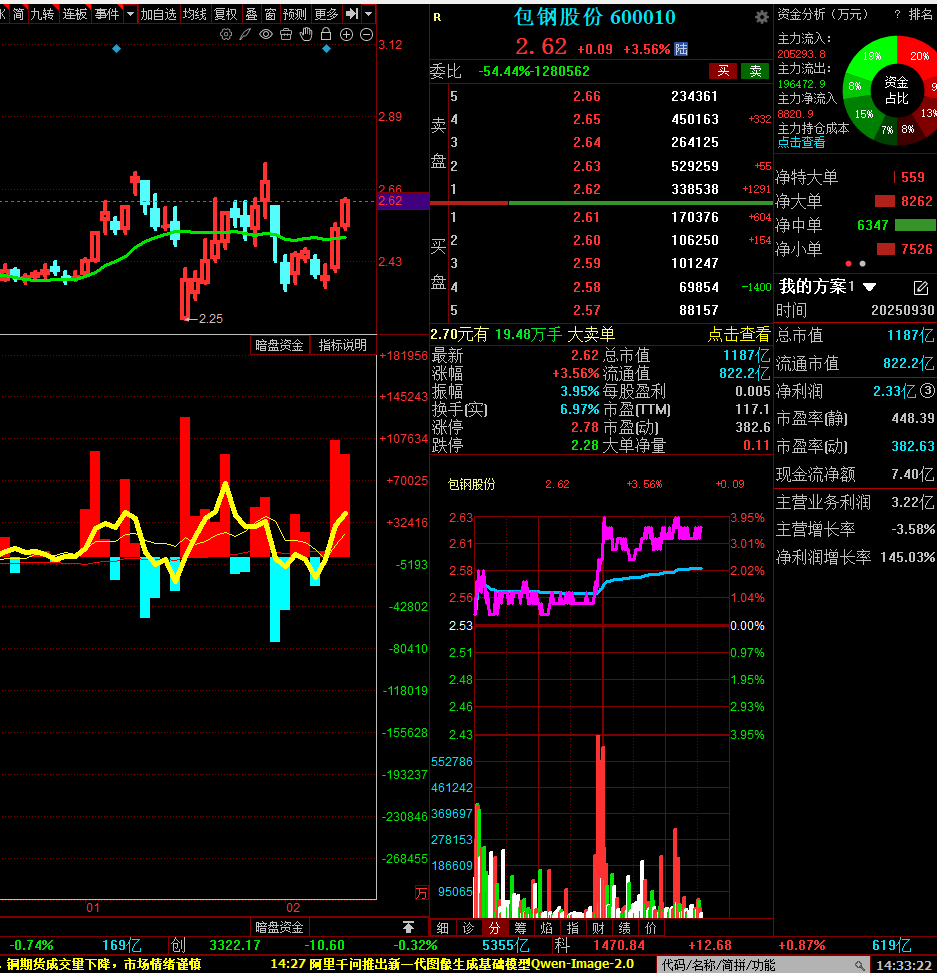This screenshot has height=973, width=937.
Task: Click the 14:27 news ticker headline
Action: pos(452,964)
